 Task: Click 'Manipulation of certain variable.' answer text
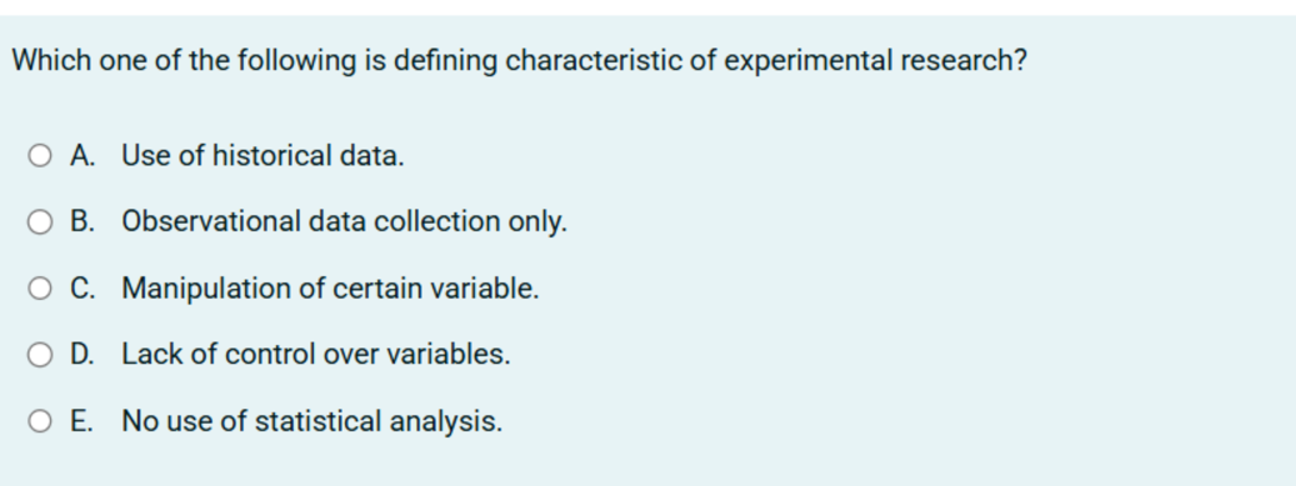point(330,289)
